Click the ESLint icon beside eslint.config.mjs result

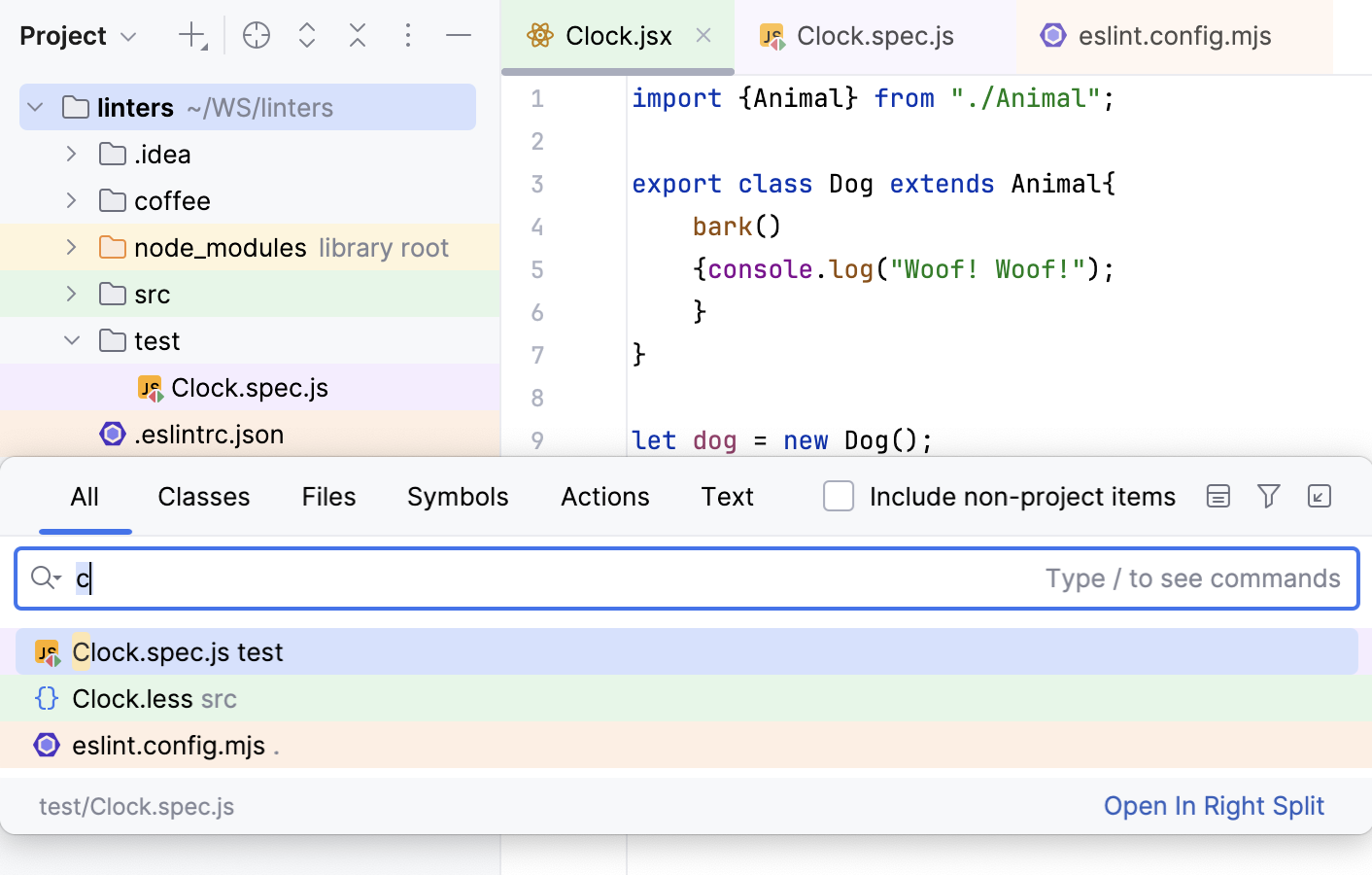(47, 746)
